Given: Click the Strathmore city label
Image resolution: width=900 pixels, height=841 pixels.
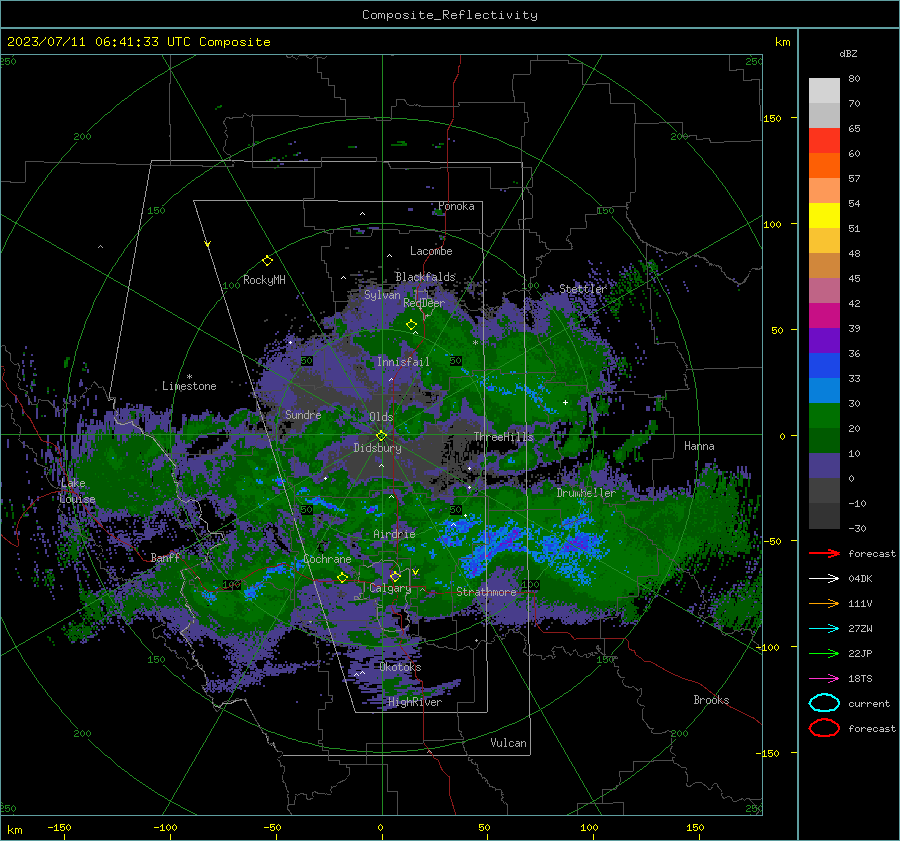Looking at the screenshot, I should pos(486,592).
